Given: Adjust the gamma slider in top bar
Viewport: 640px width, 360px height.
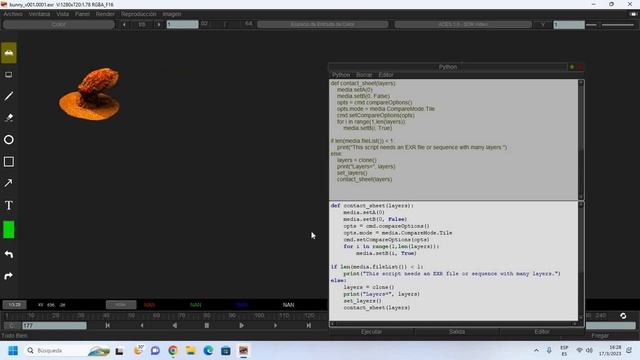Looking at the screenshot, I should click(611, 25).
